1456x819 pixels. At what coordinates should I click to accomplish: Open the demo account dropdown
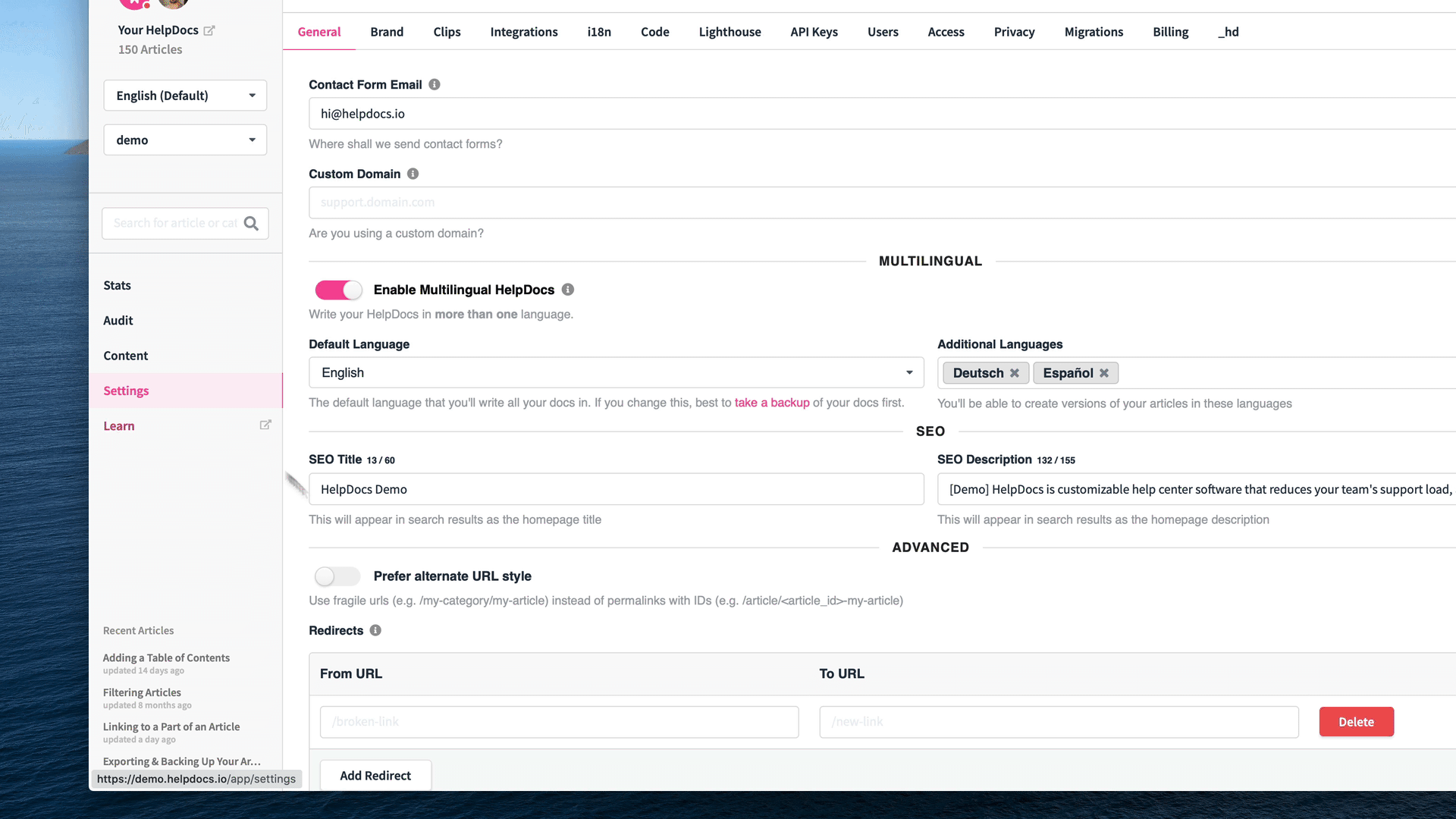coord(185,140)
